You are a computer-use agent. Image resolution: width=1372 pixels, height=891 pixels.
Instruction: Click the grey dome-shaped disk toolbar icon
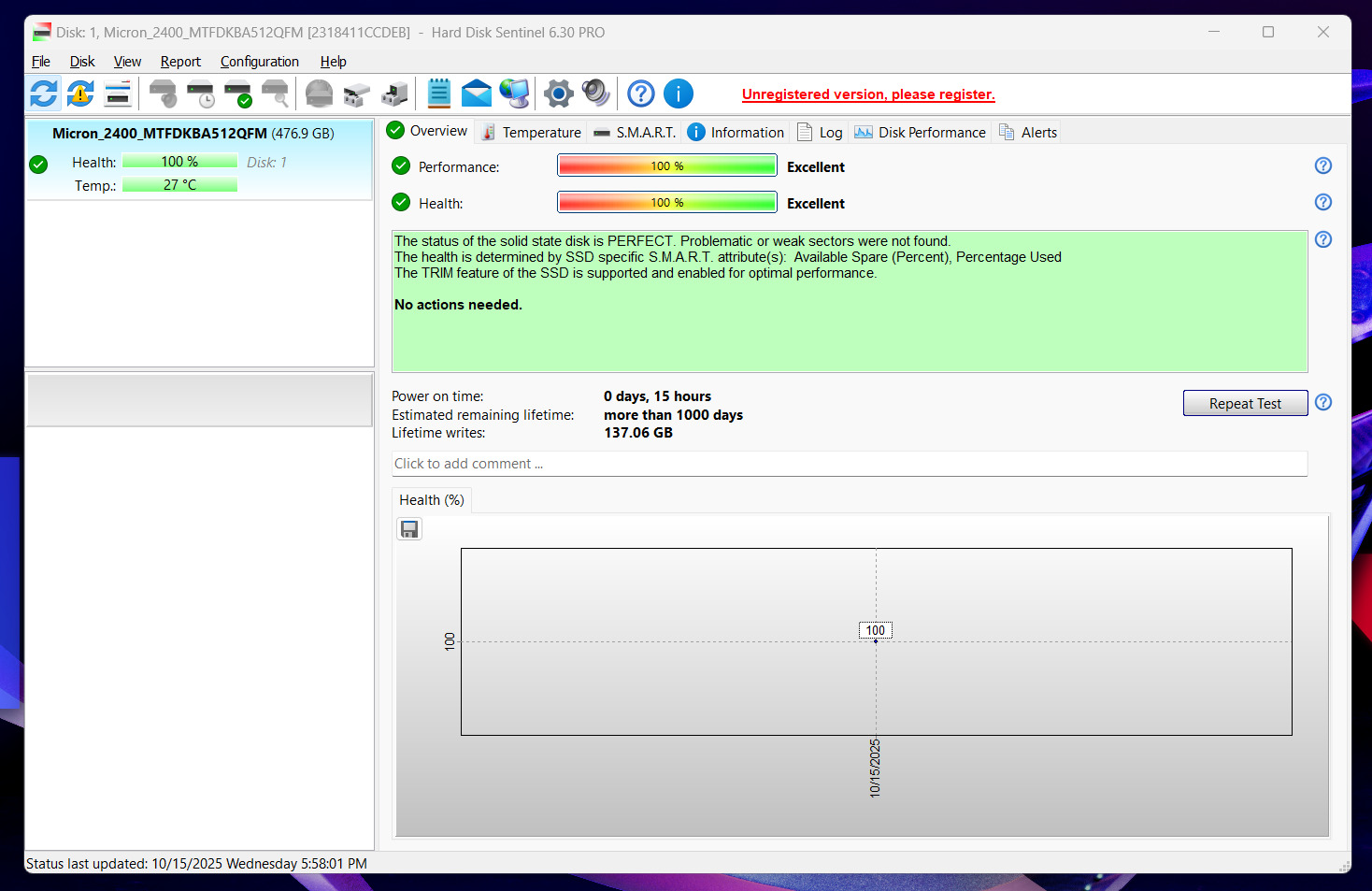[x=320, y=93]
